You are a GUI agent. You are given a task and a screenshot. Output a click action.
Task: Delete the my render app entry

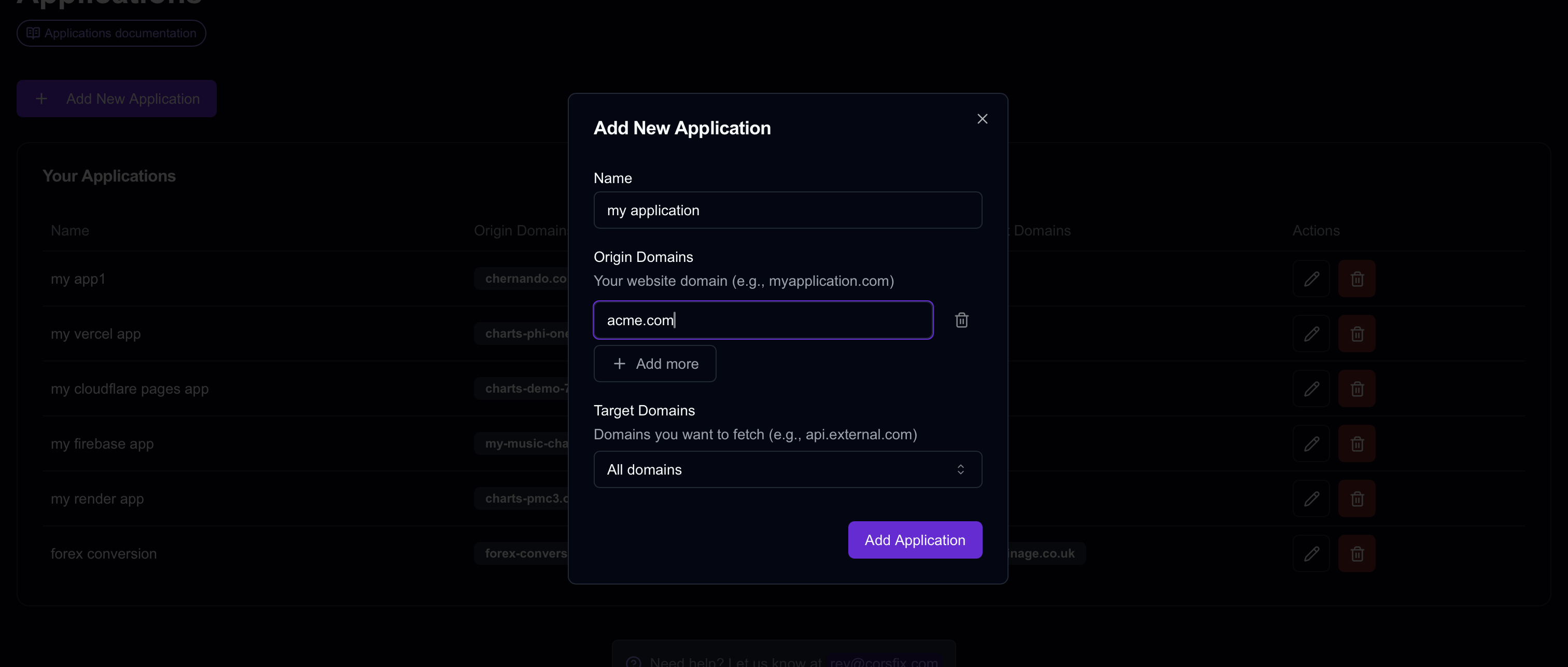click(1357, 499)
